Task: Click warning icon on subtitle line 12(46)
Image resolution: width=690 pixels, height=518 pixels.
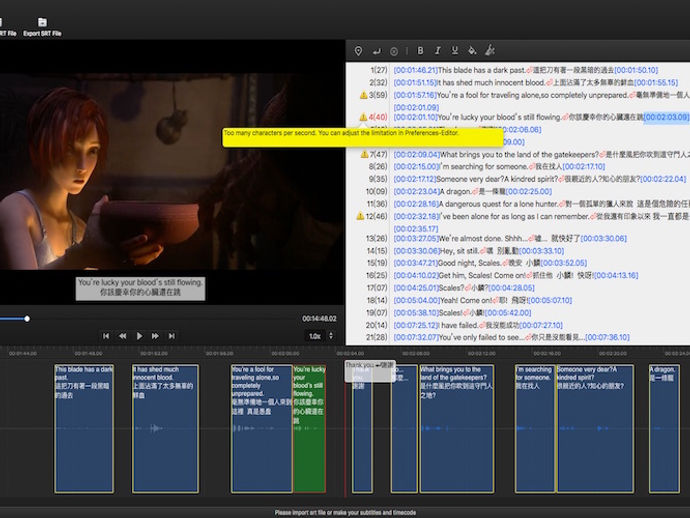Action: click(360, 216)
